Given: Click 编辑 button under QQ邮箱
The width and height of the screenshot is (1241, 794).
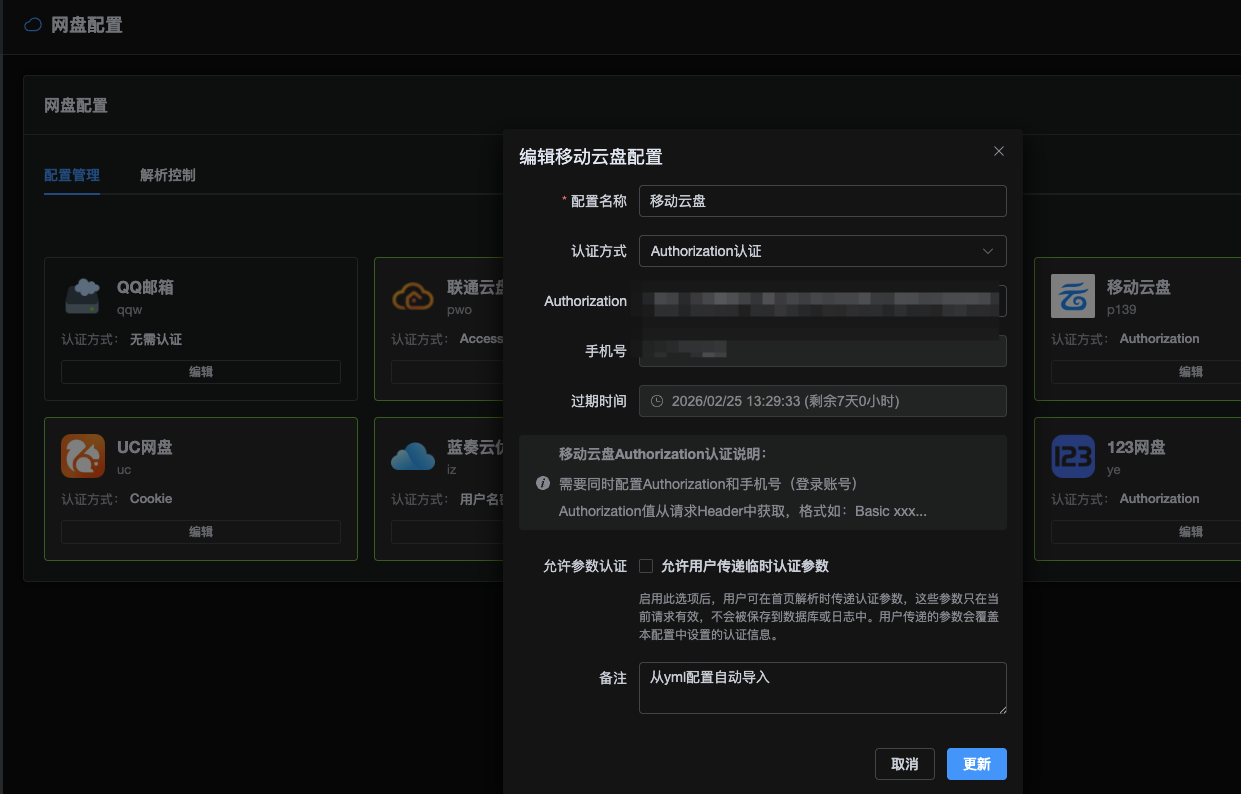Looking at the screenshot, I should [x=201, y=372].
